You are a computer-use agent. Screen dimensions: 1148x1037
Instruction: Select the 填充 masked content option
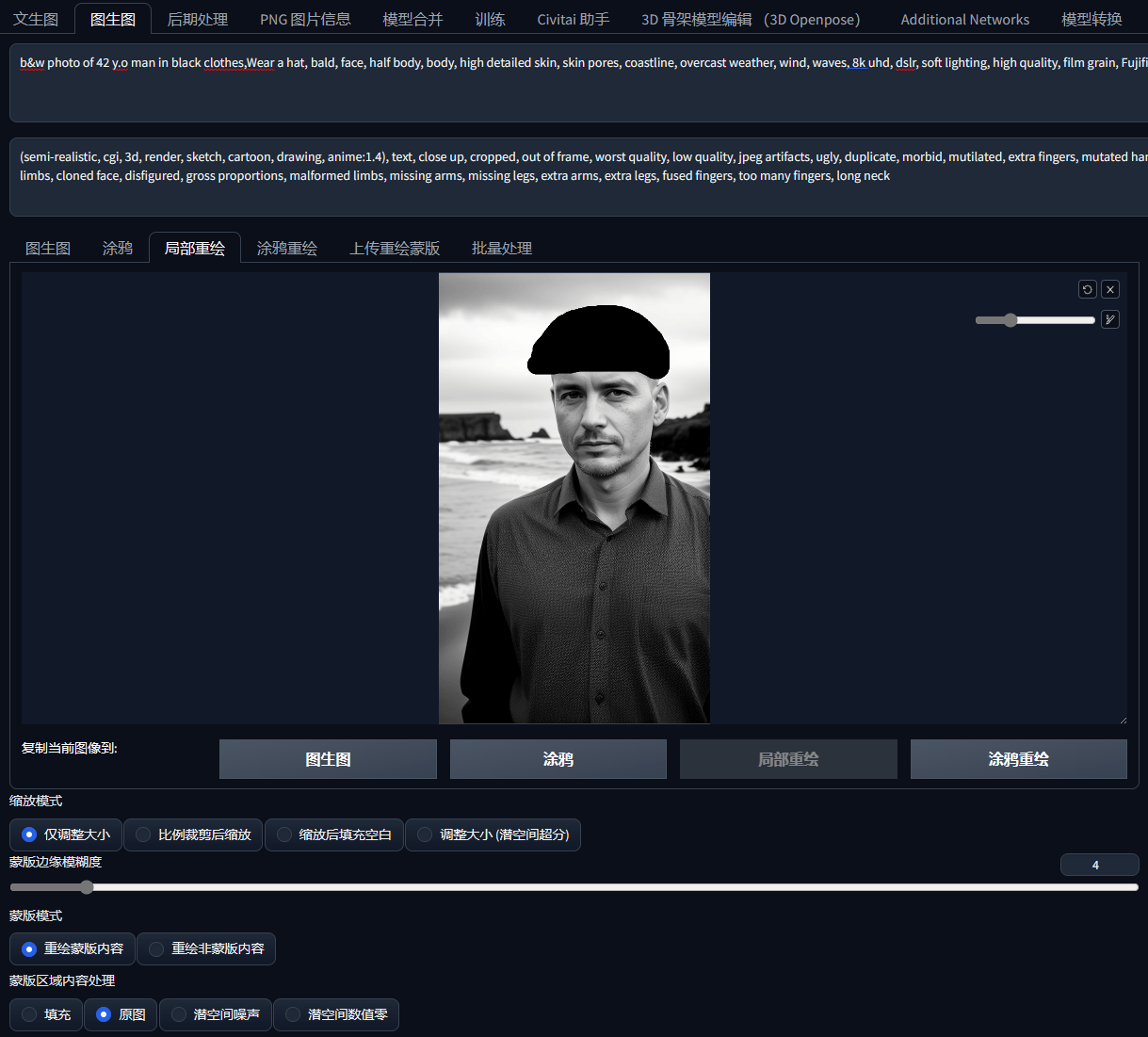pos(46,1014)
